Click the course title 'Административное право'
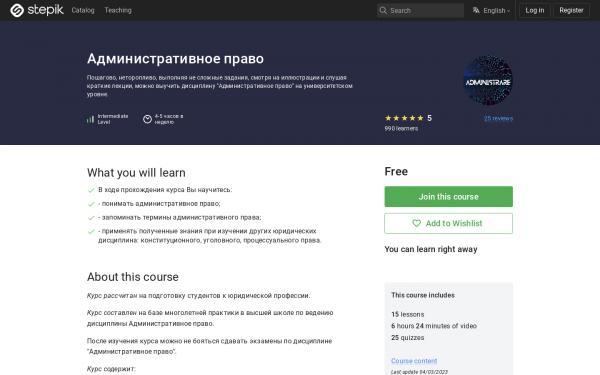 click(x=175, y=59)
